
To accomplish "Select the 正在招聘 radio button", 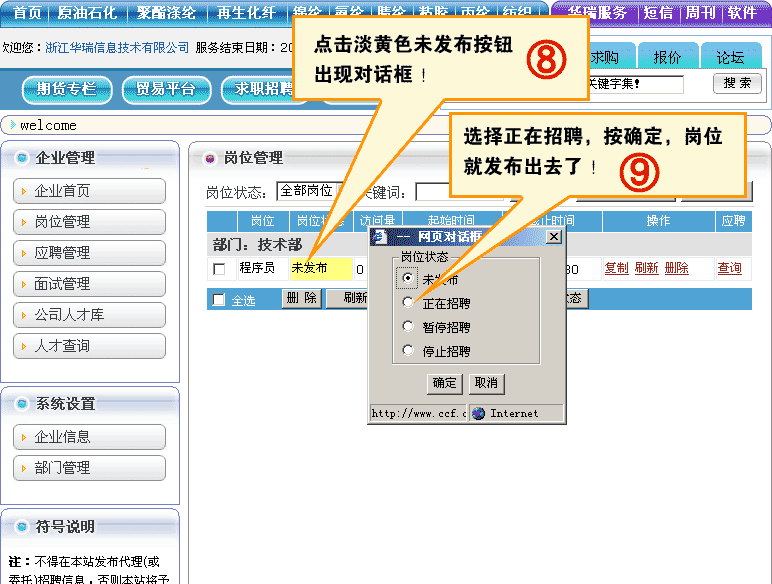I will click(x=407, y=303).
